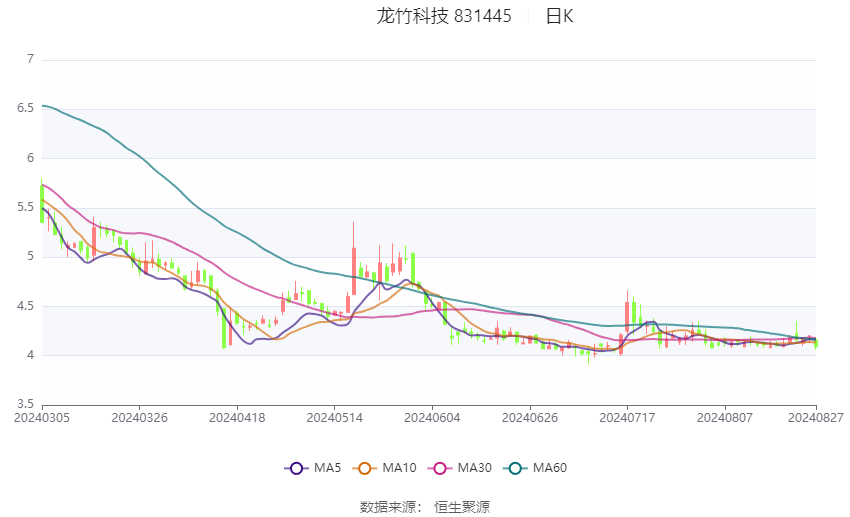
Task: Click the 3.5 price axis label
Action: [x=25, y=404]
